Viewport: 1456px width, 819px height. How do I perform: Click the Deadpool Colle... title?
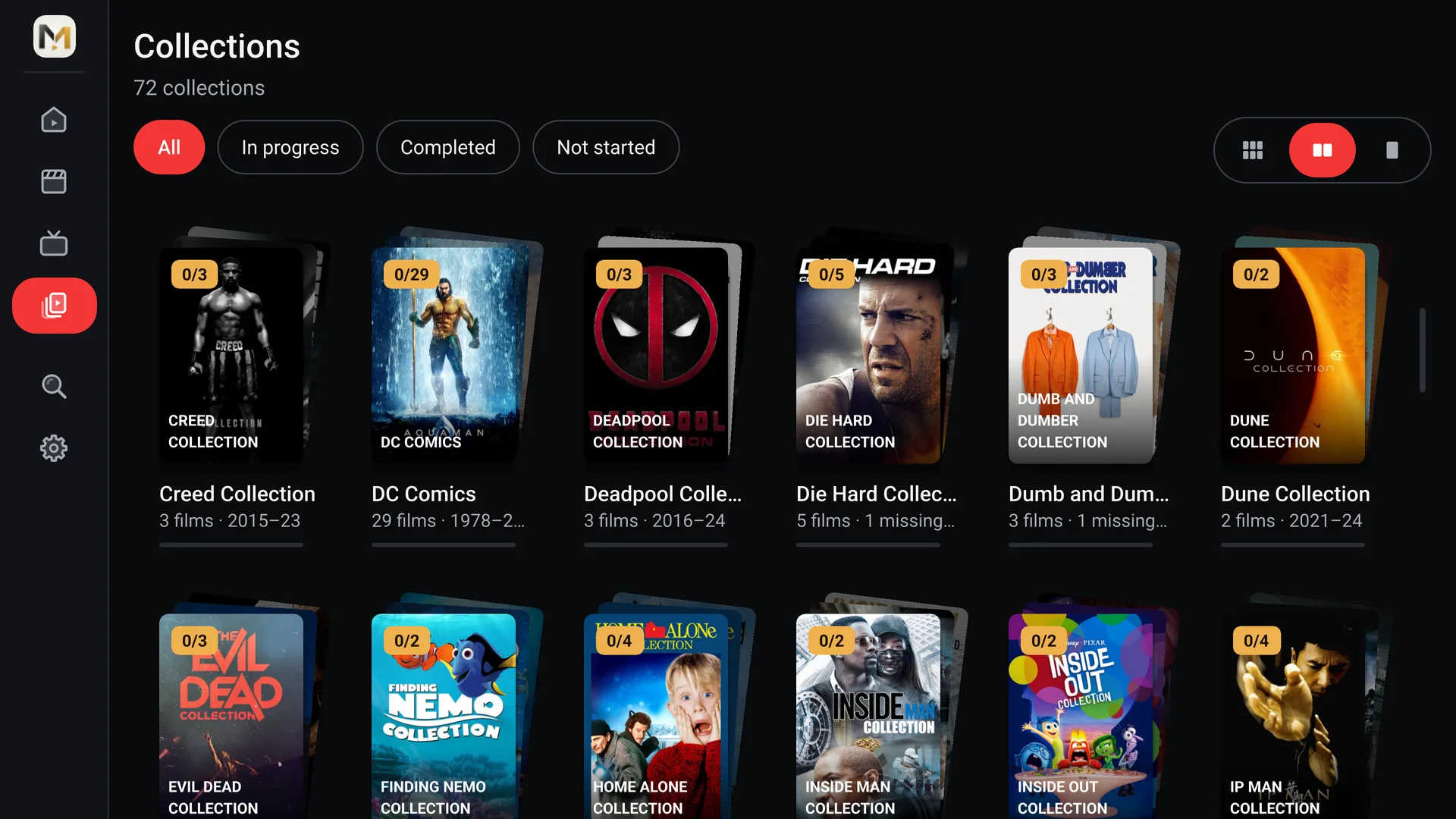663,494
